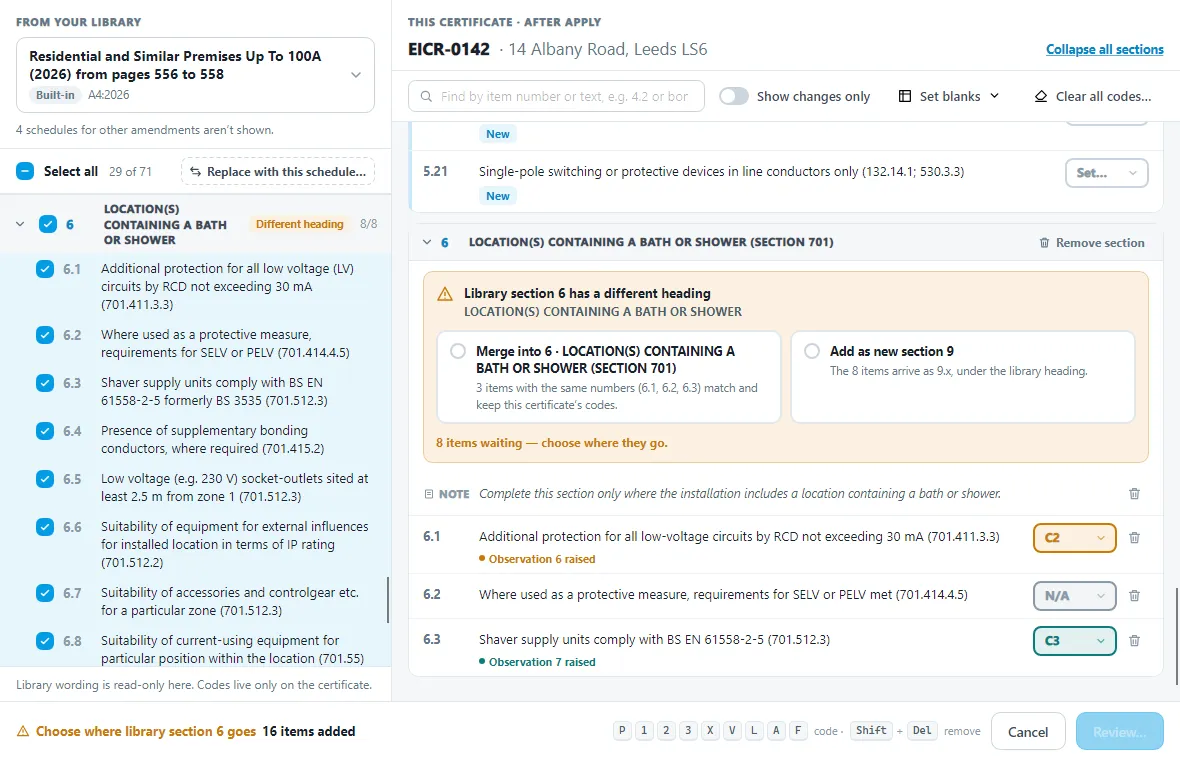Choose Add as new section 9
The height and width of the screenshot is (760, 1180).
(x=812, y=351)
